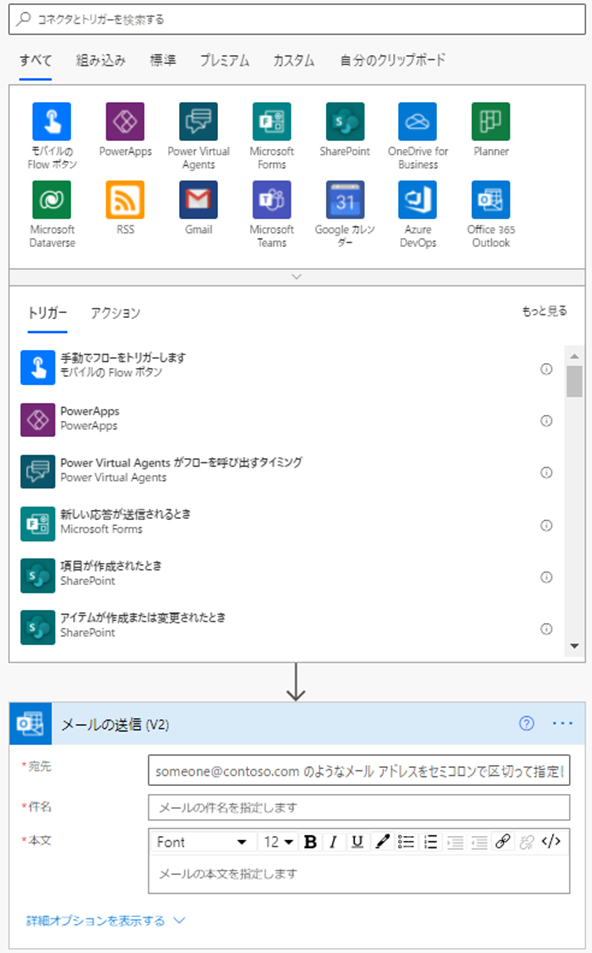Switch to the 自分のクリップボード tab
Image resolution: width=592 pixels, height=953 pixels.
click(393, 60)
